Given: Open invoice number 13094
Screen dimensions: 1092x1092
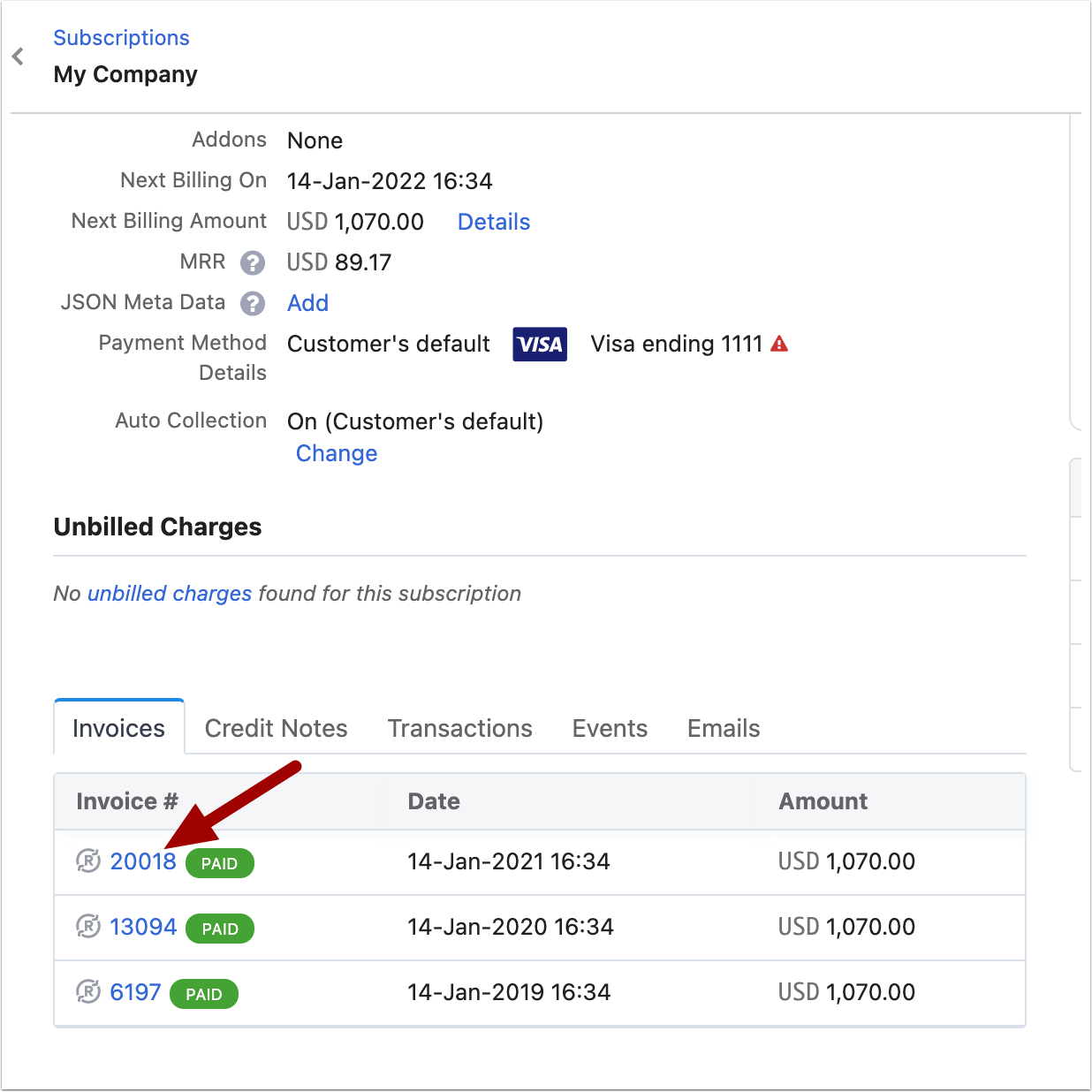Looking at the screenshot, I should click(x=143, y=927).
